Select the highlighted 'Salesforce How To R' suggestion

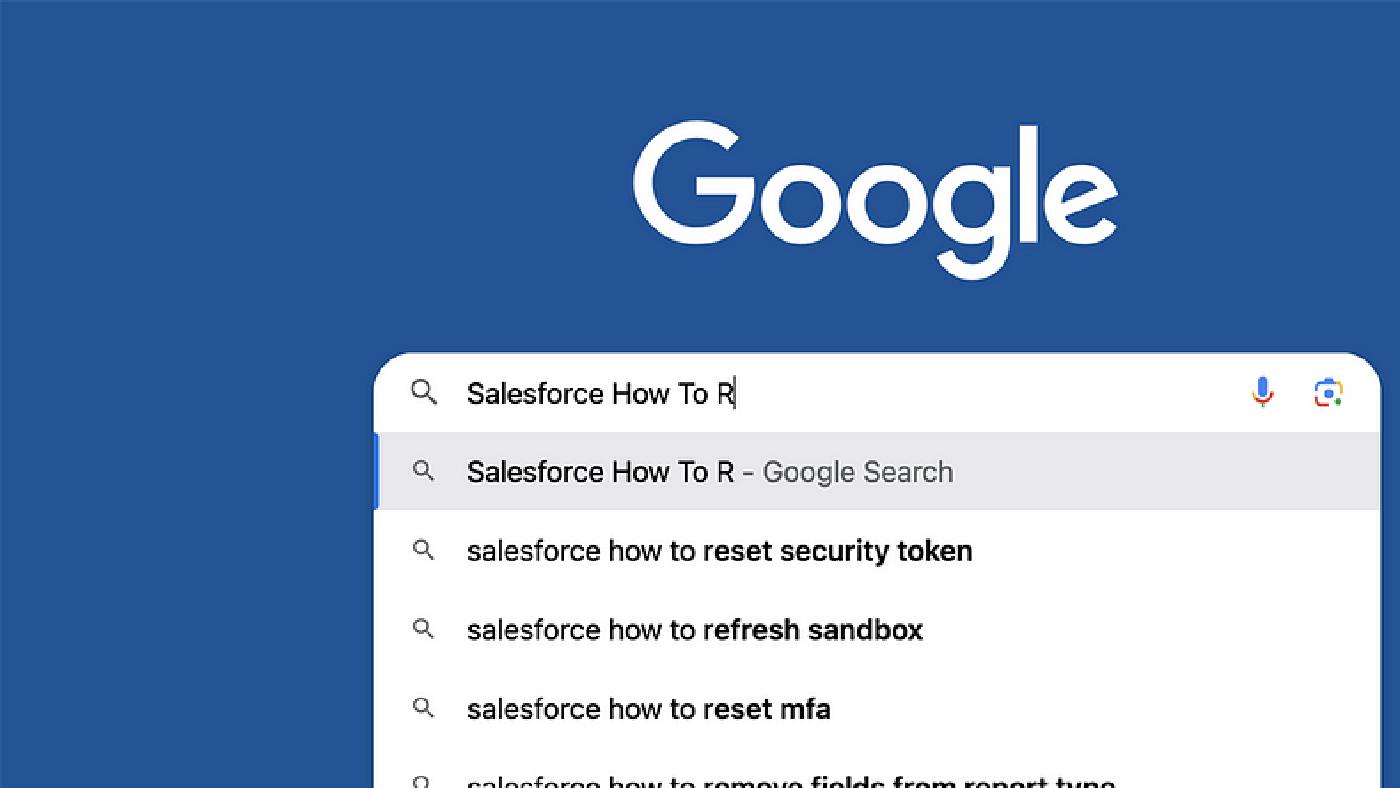(x=710, y=471)
